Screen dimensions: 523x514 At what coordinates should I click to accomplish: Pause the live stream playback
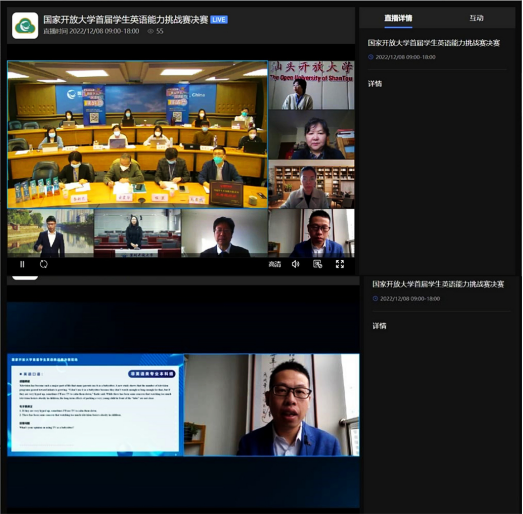tap(22, 265)
